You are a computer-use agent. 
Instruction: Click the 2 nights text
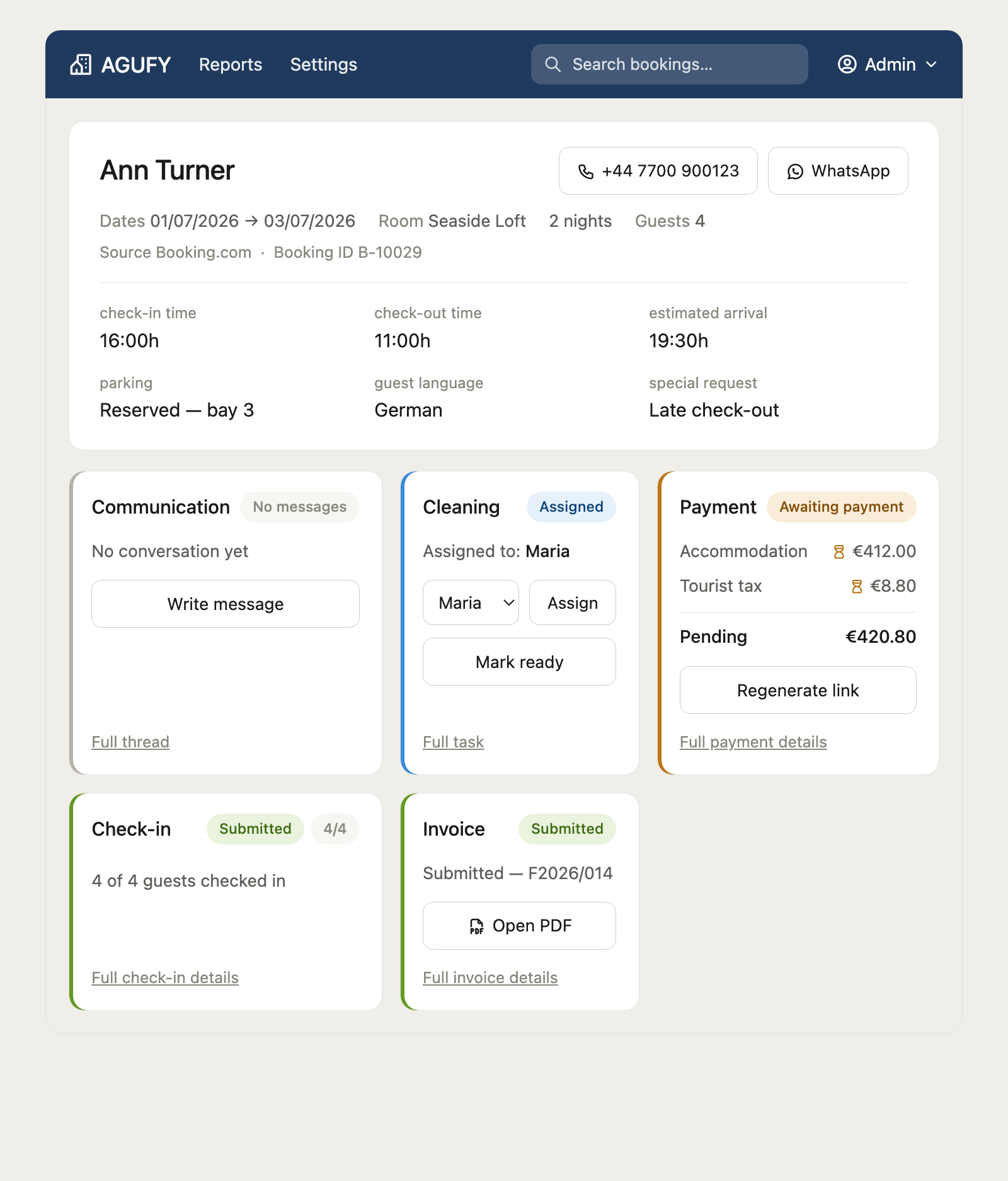[x=580, y=221]
